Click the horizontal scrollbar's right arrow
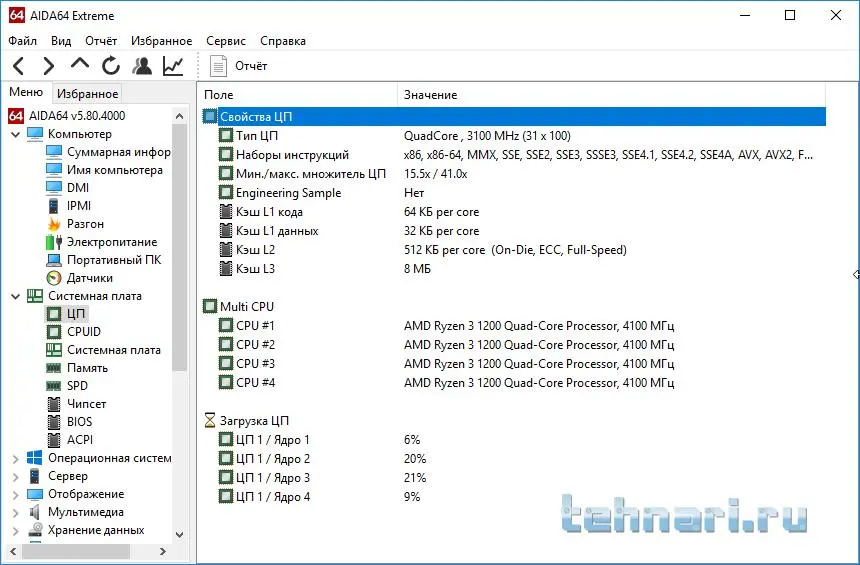The width and height of the screenshot is (860, 565). [162, 551]
